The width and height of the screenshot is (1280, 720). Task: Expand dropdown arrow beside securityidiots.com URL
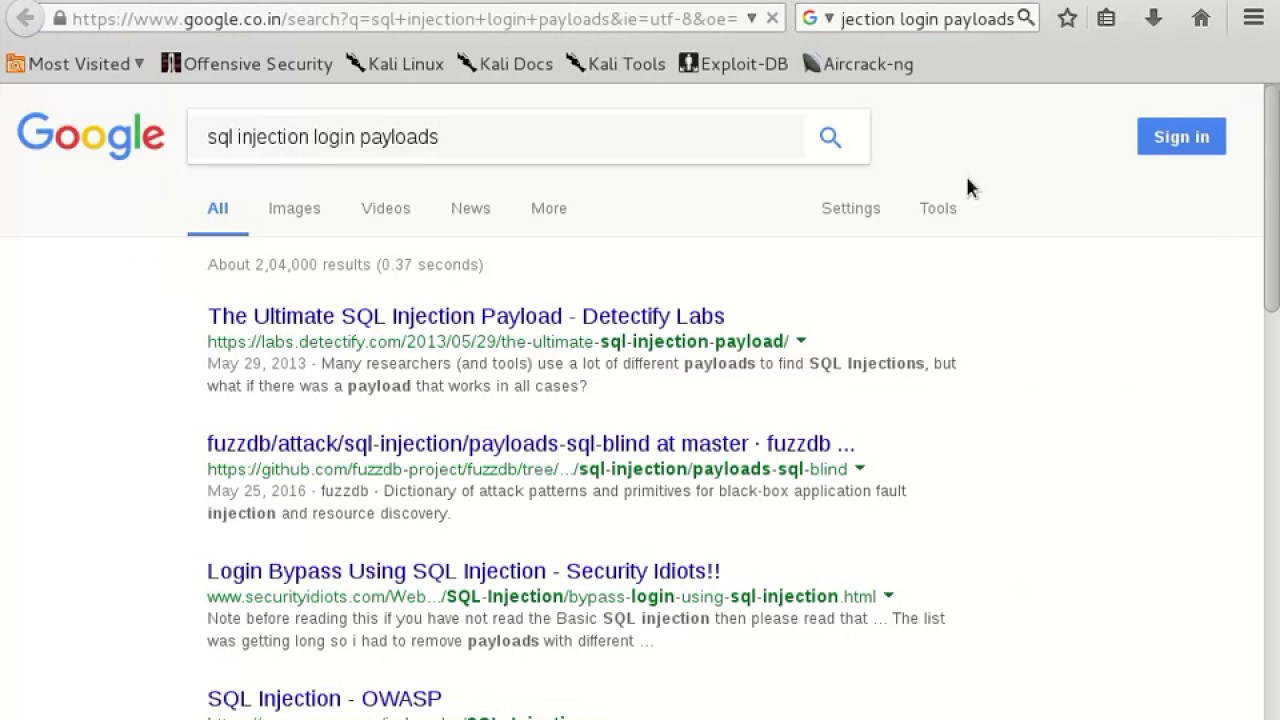pyautogui.click(x=888, y=597)
